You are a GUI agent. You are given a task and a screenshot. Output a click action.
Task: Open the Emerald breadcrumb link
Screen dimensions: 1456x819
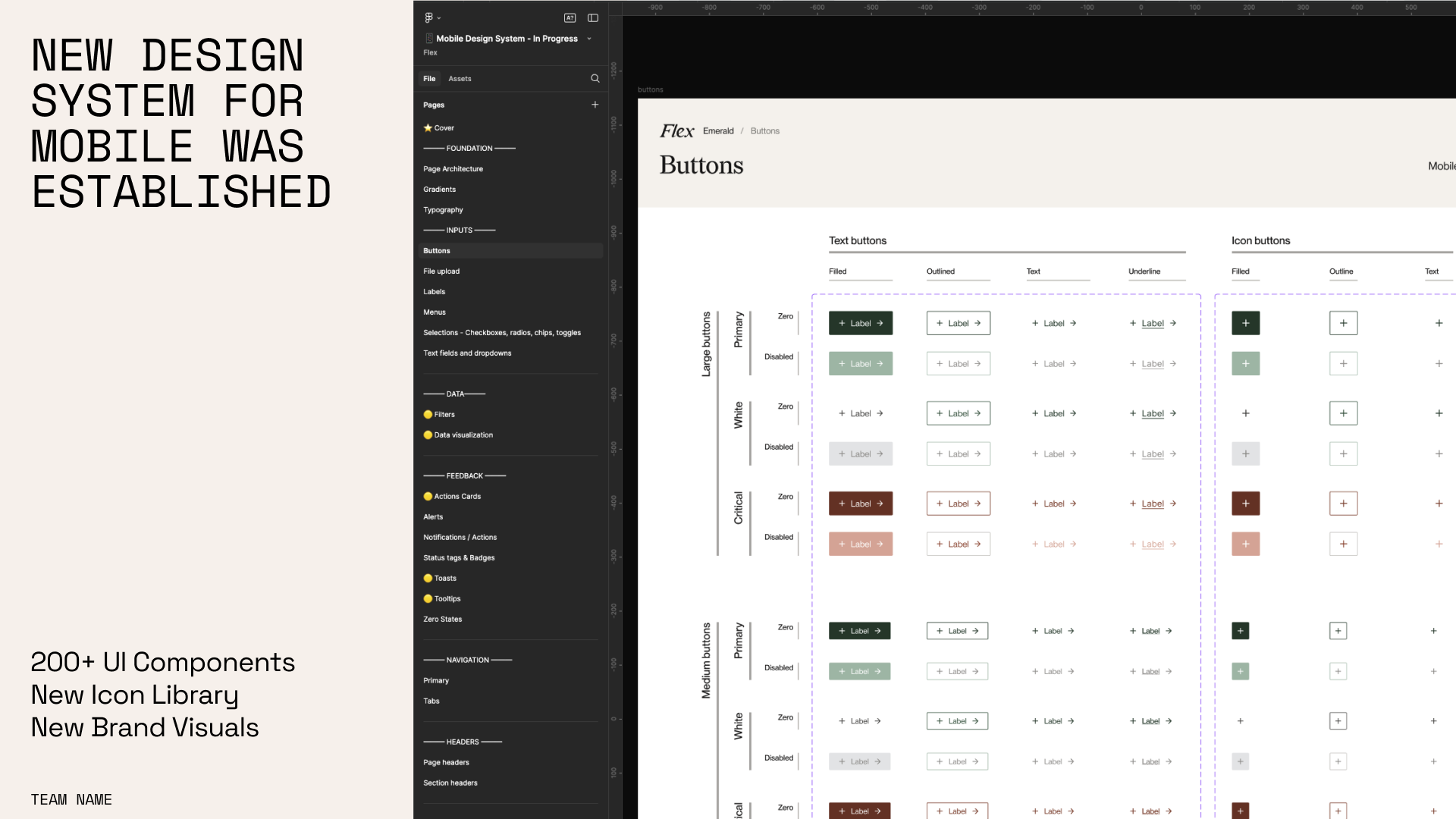click(717, 130)
